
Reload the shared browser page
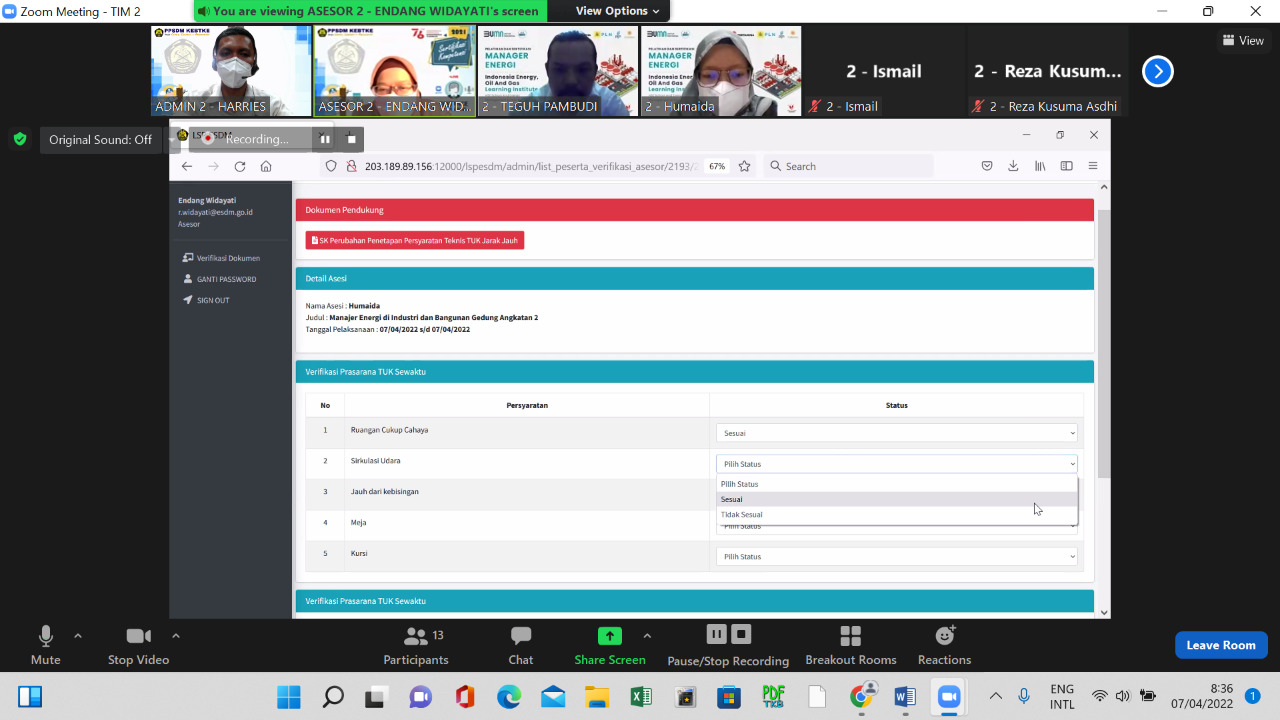tap(240, 166)
